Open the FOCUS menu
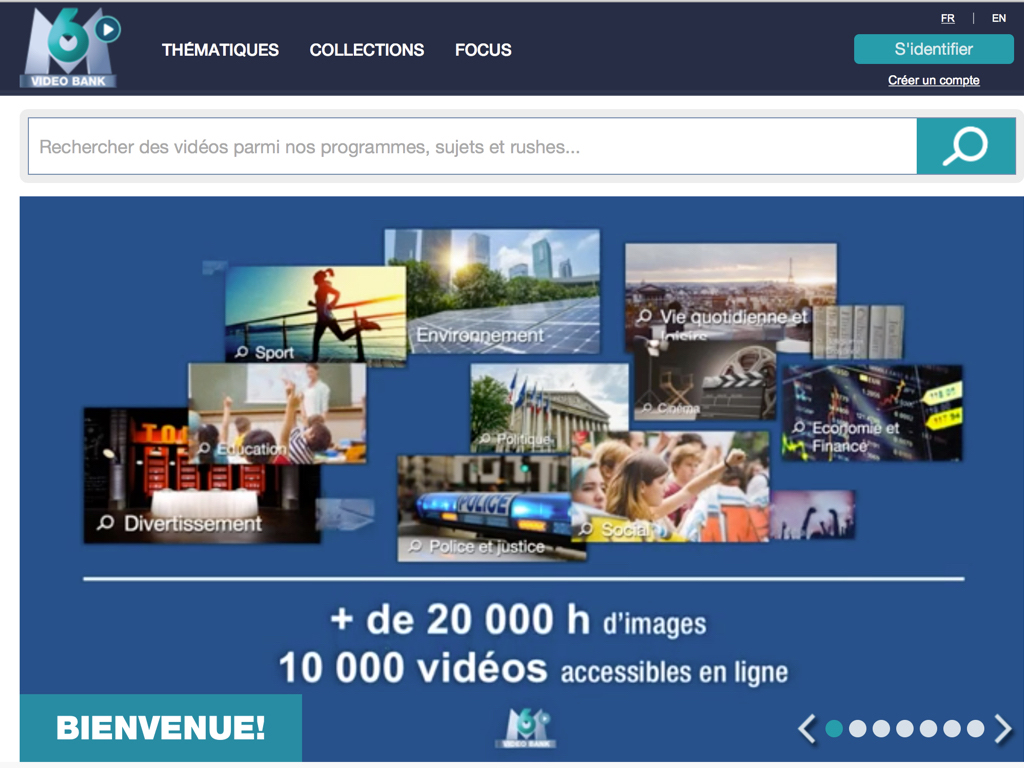 (483, 50)
